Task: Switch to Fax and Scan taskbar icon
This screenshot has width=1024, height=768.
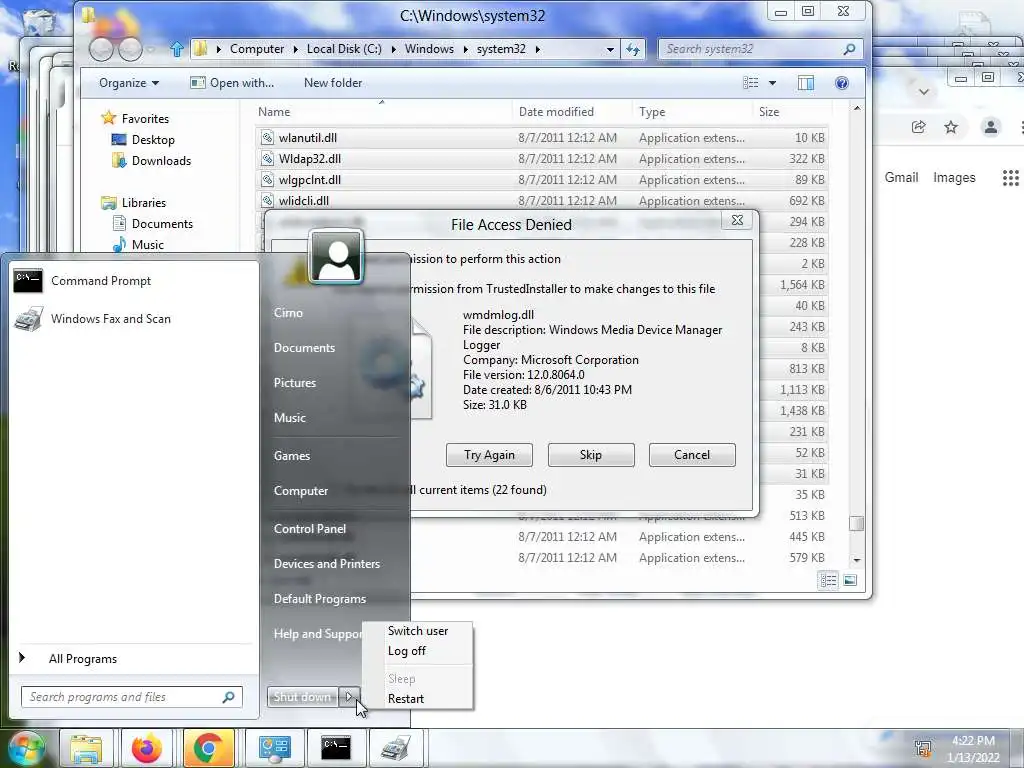Action: tap(396, 748)
